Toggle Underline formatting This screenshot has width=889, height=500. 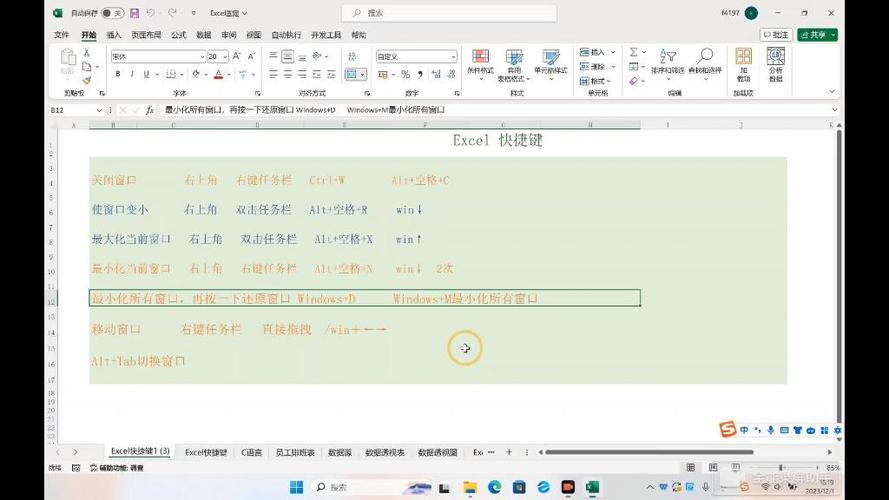click(x=146, y=74)
